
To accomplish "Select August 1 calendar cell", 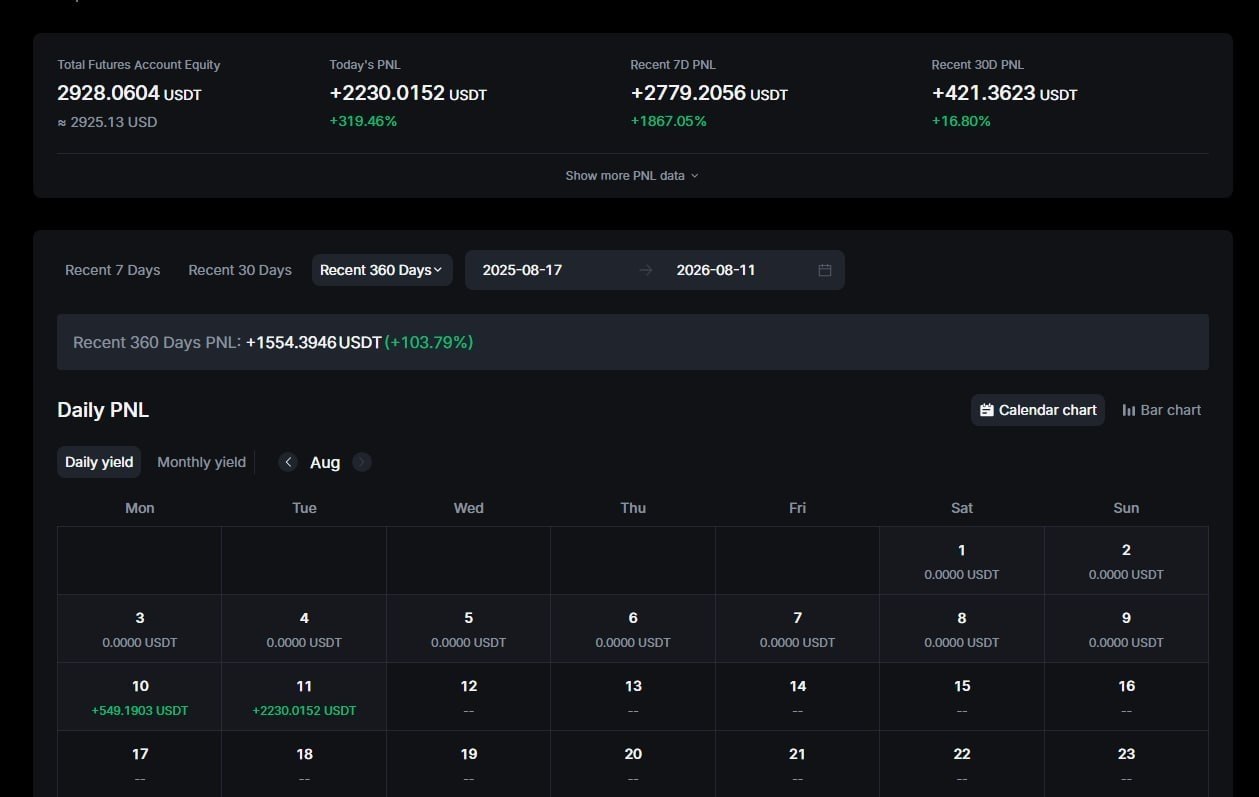I will (962, 560).
